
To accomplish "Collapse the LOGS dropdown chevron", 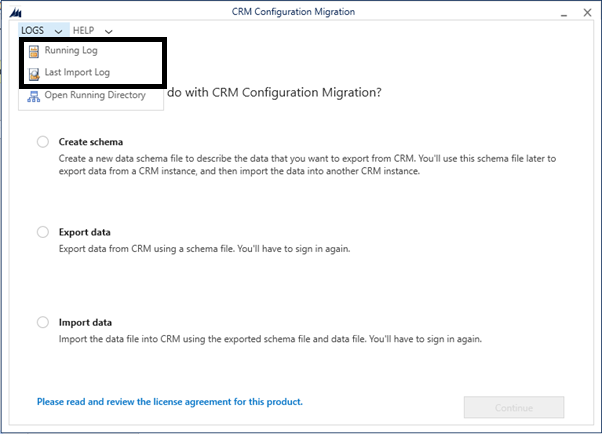I will pyautogui.click(x=58, y=31).
